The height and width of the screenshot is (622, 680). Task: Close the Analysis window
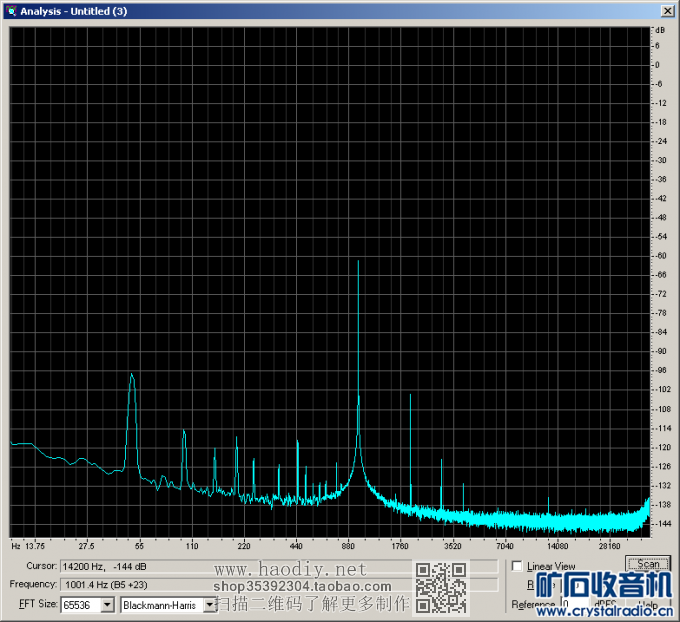[667, 10]
